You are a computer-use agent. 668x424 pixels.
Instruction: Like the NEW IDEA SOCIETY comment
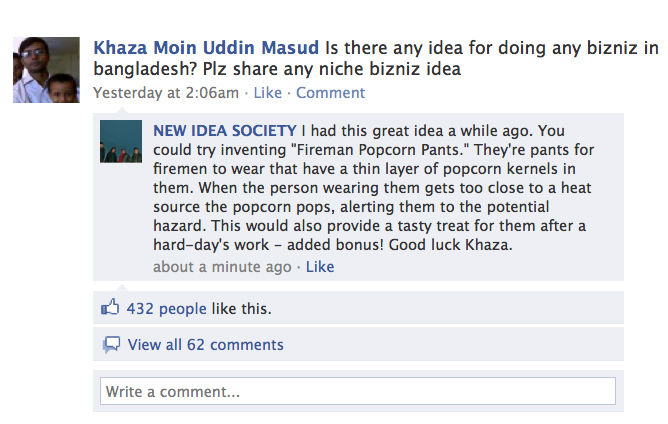[319, 267]
